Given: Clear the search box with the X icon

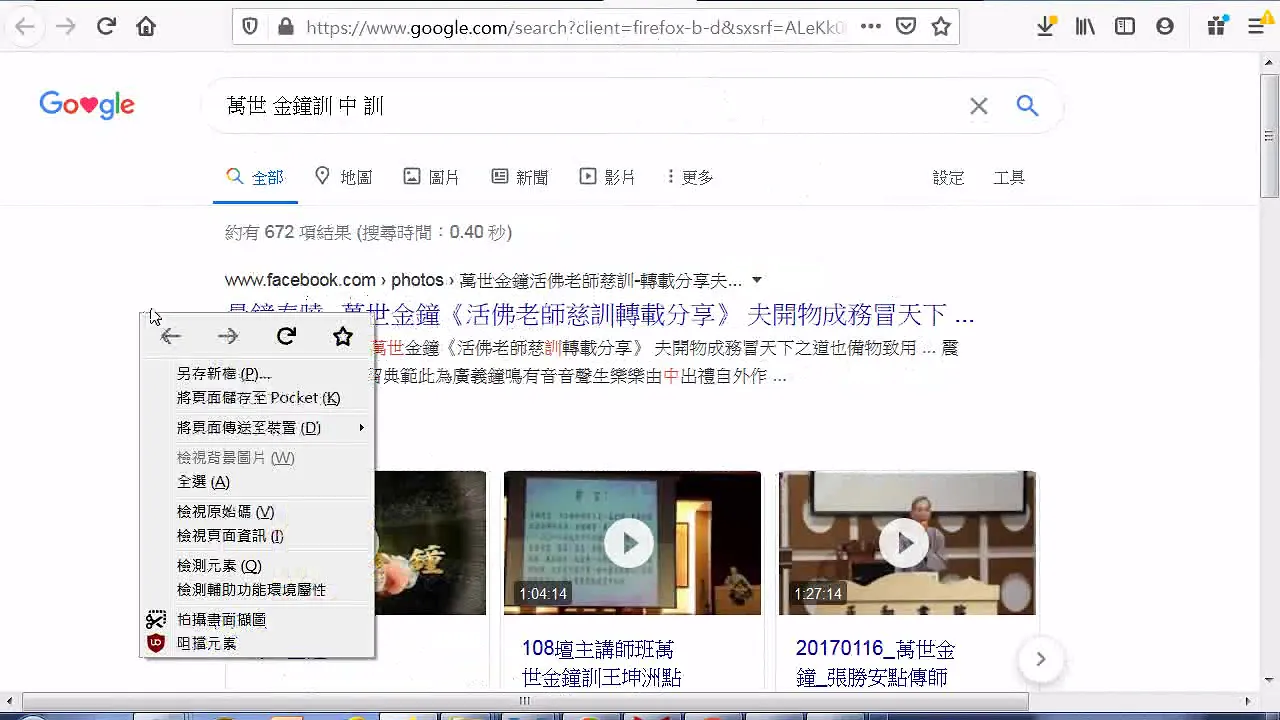Looking at the screenshot, I should point(979,106).
